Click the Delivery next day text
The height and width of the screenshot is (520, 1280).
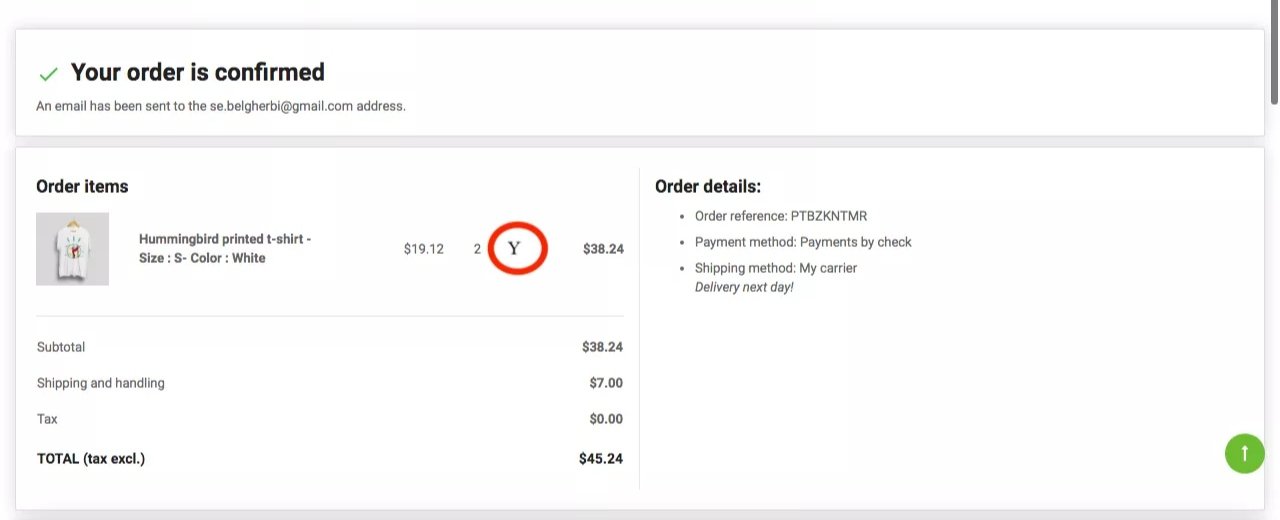pyautogui.click(x=744, y=288)
